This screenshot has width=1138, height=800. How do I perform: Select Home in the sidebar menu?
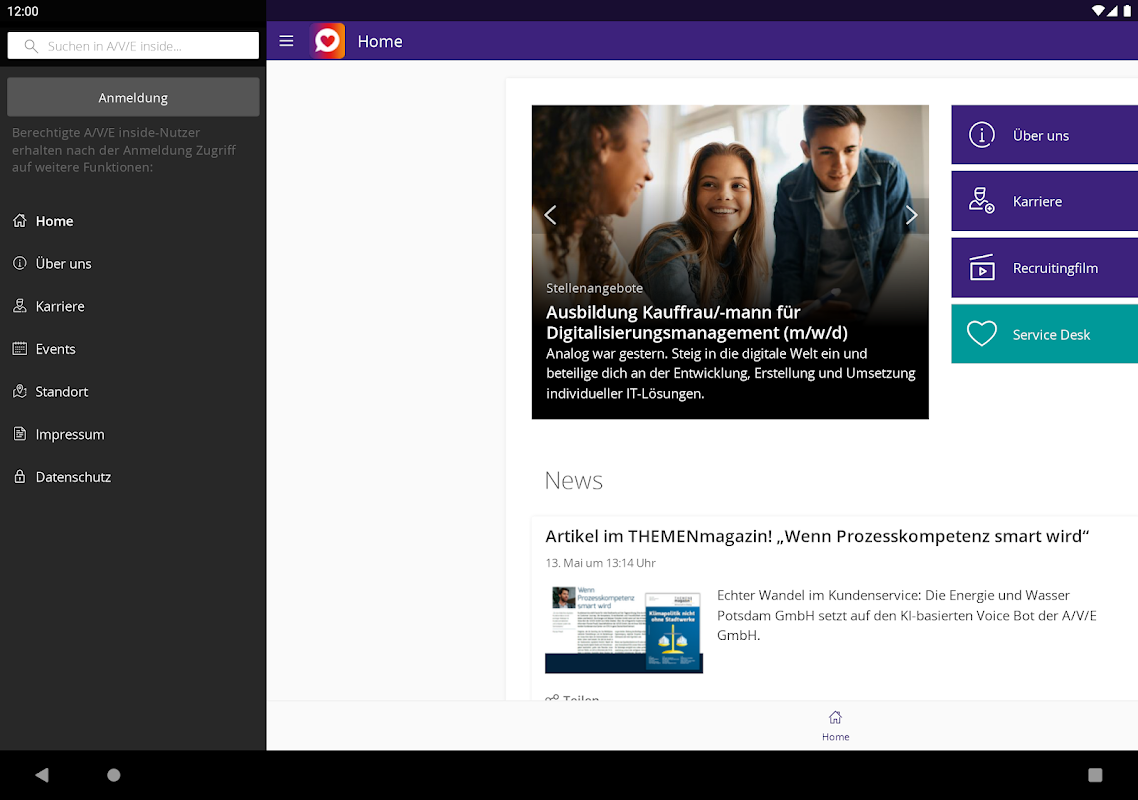pos(54,221)
